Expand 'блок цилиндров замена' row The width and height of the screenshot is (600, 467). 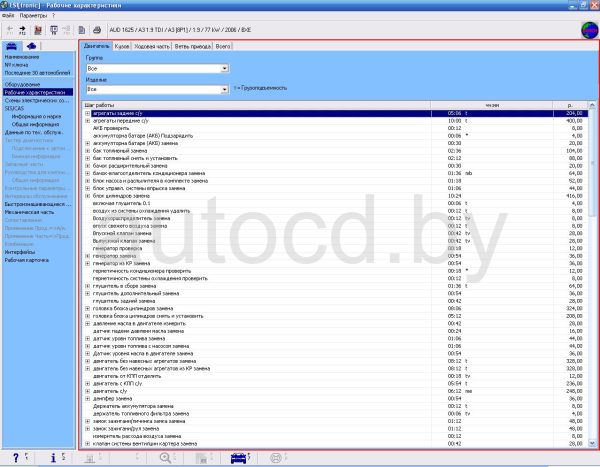point(88,196)
